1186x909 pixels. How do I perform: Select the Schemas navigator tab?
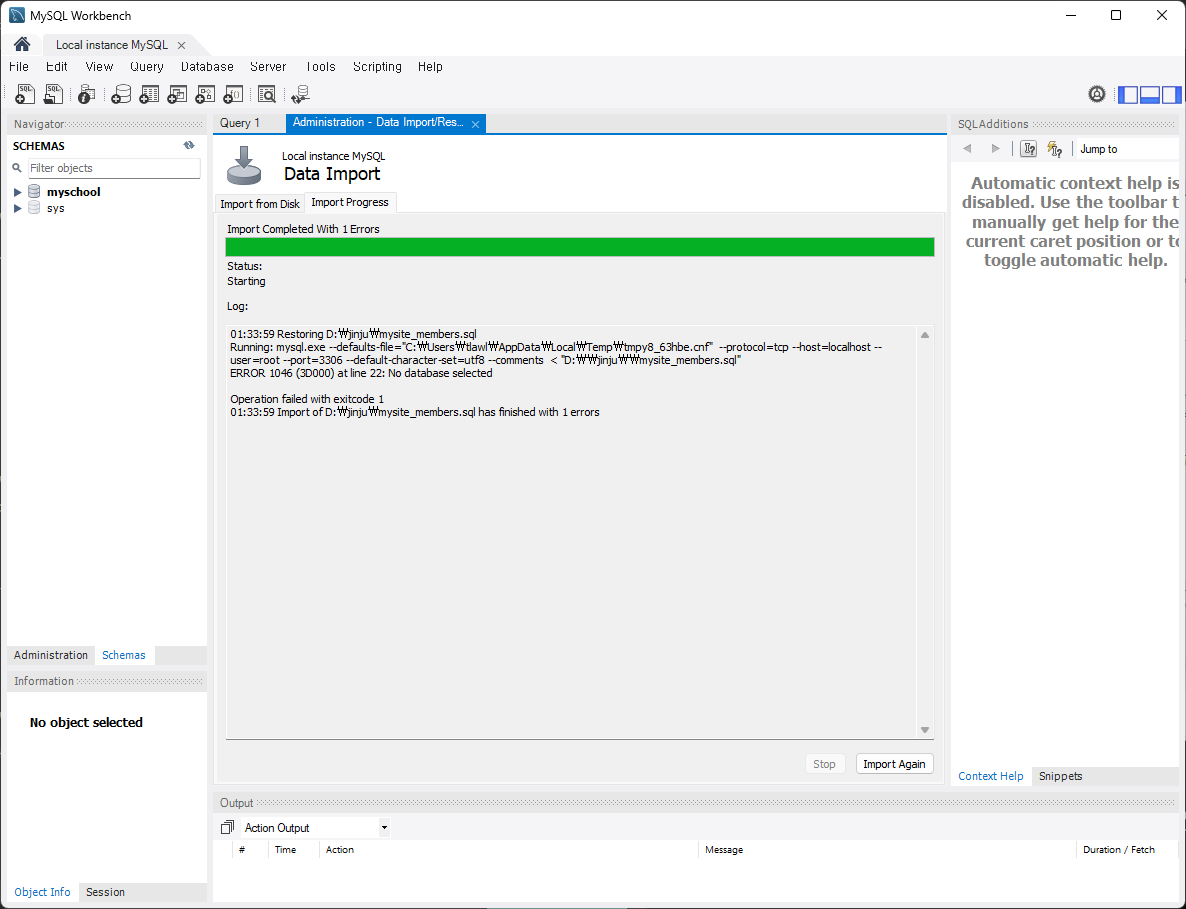(124, 655)
